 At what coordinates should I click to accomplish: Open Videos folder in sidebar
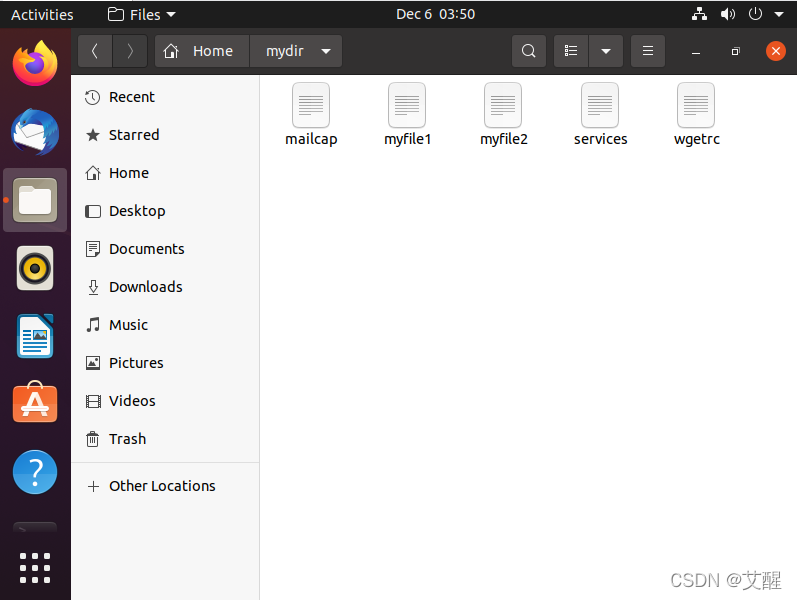coord(165,401)
